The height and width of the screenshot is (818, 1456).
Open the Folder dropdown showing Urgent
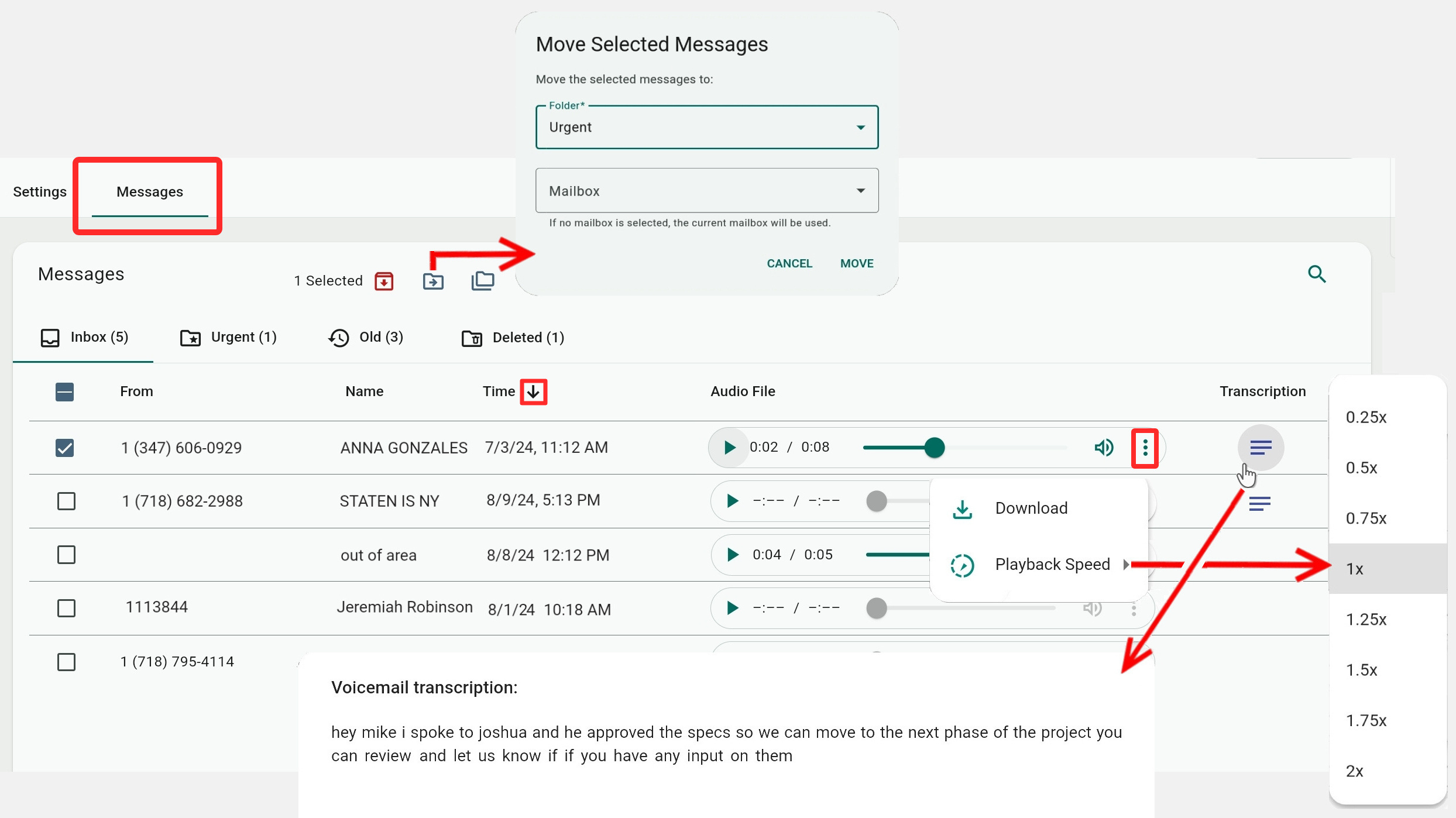pyautogui.click(x=706, y=128)
